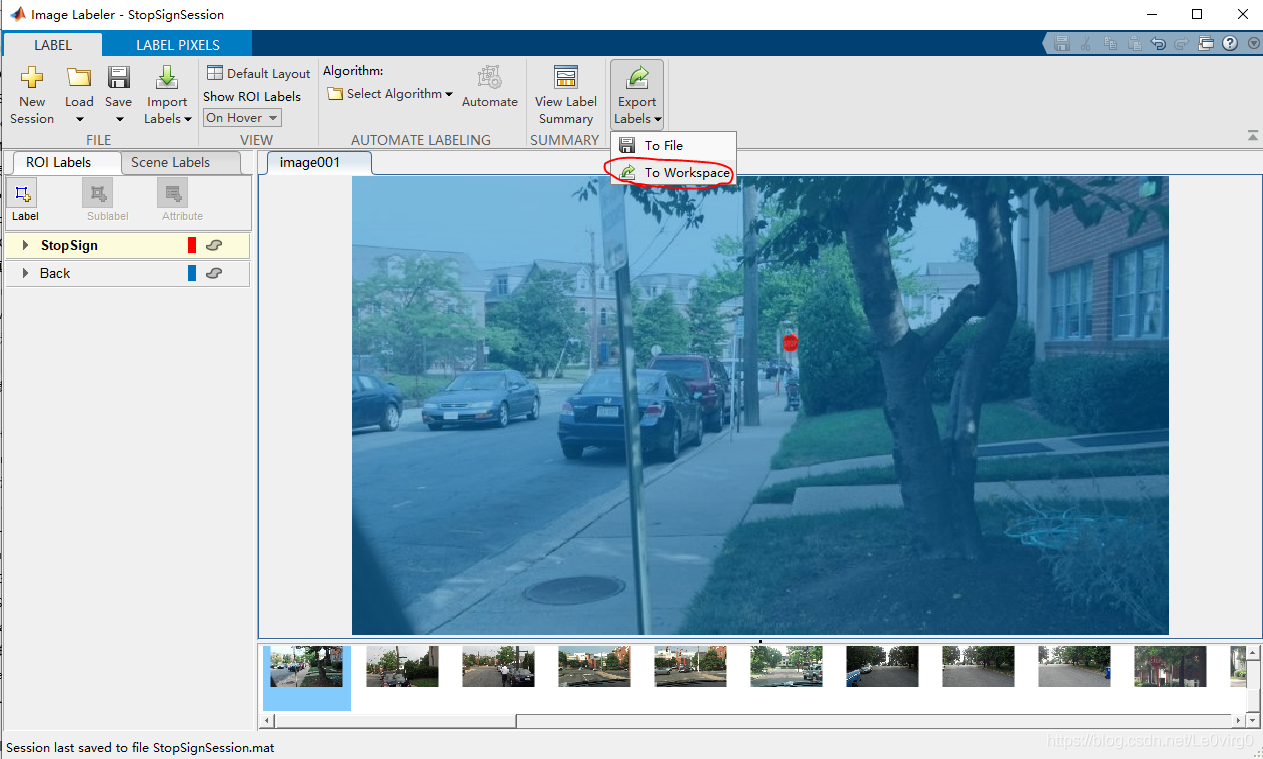Select the fourth thumbnail in the image strip
Screen dimensions: 1263x759
[594, 666]
